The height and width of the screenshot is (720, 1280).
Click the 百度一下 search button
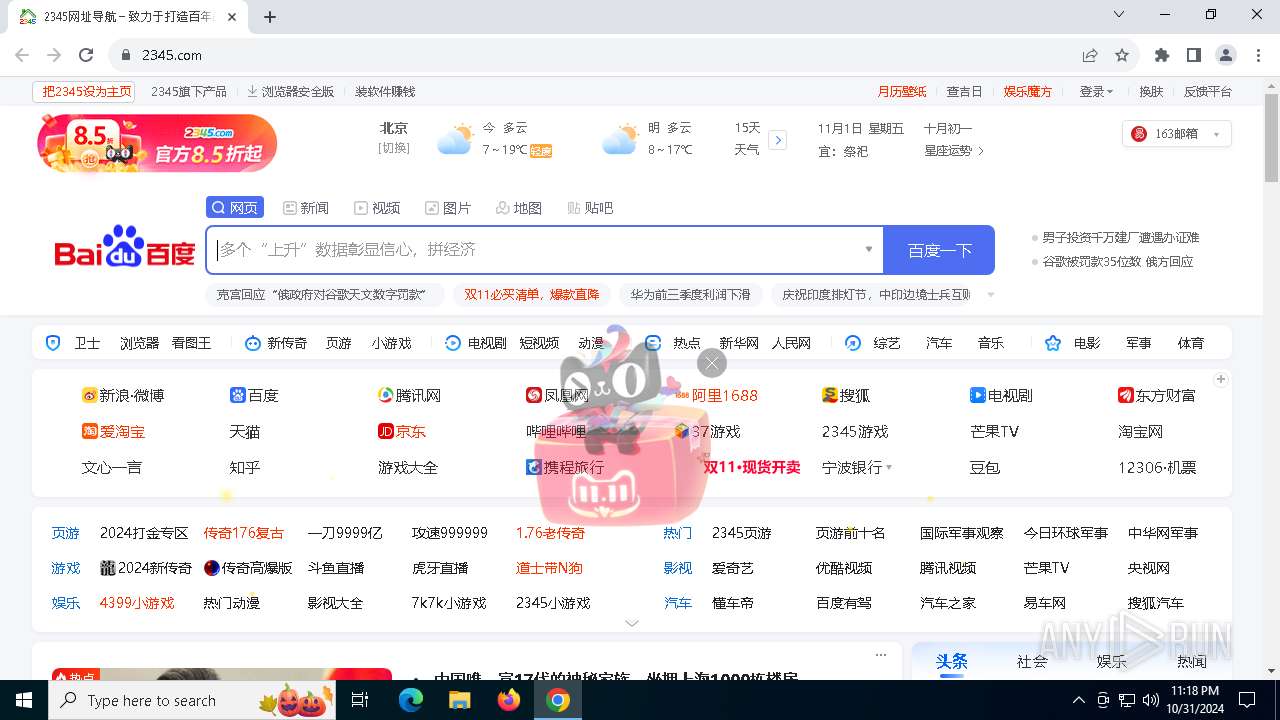(x=939, y=249)
